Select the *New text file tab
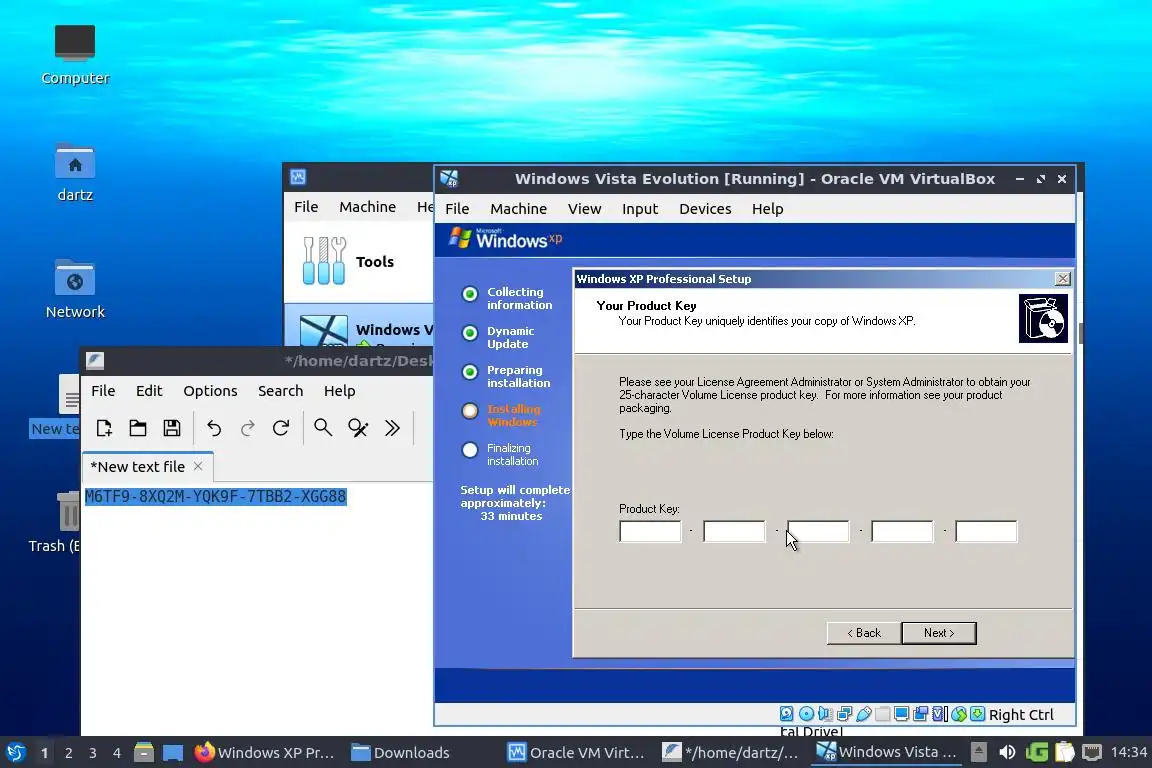Viewport: 1152px width, 768px height. (147, 467)
